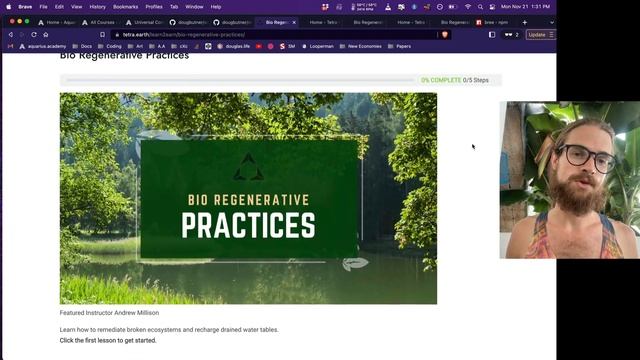Click the Bluetooth menu bar icon
This screenshot has width=640, height=360.
point(414,7)
